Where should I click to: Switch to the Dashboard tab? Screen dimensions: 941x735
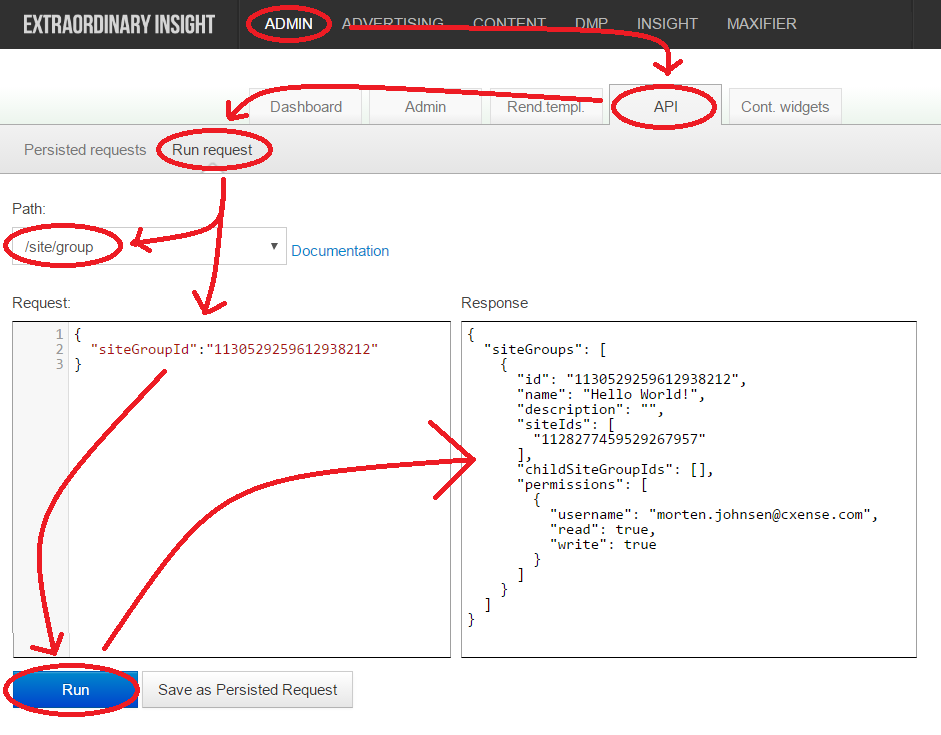(305, 107)
